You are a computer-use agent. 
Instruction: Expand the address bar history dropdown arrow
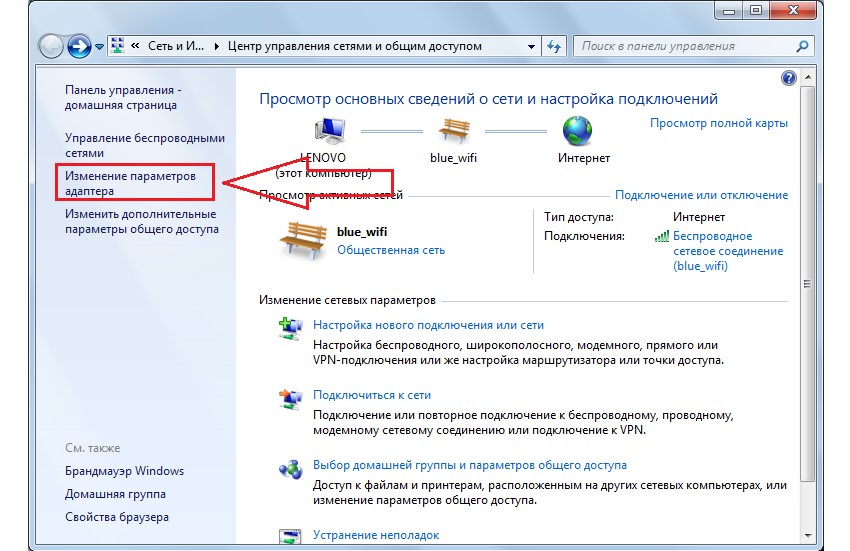(x=531, y=47)
